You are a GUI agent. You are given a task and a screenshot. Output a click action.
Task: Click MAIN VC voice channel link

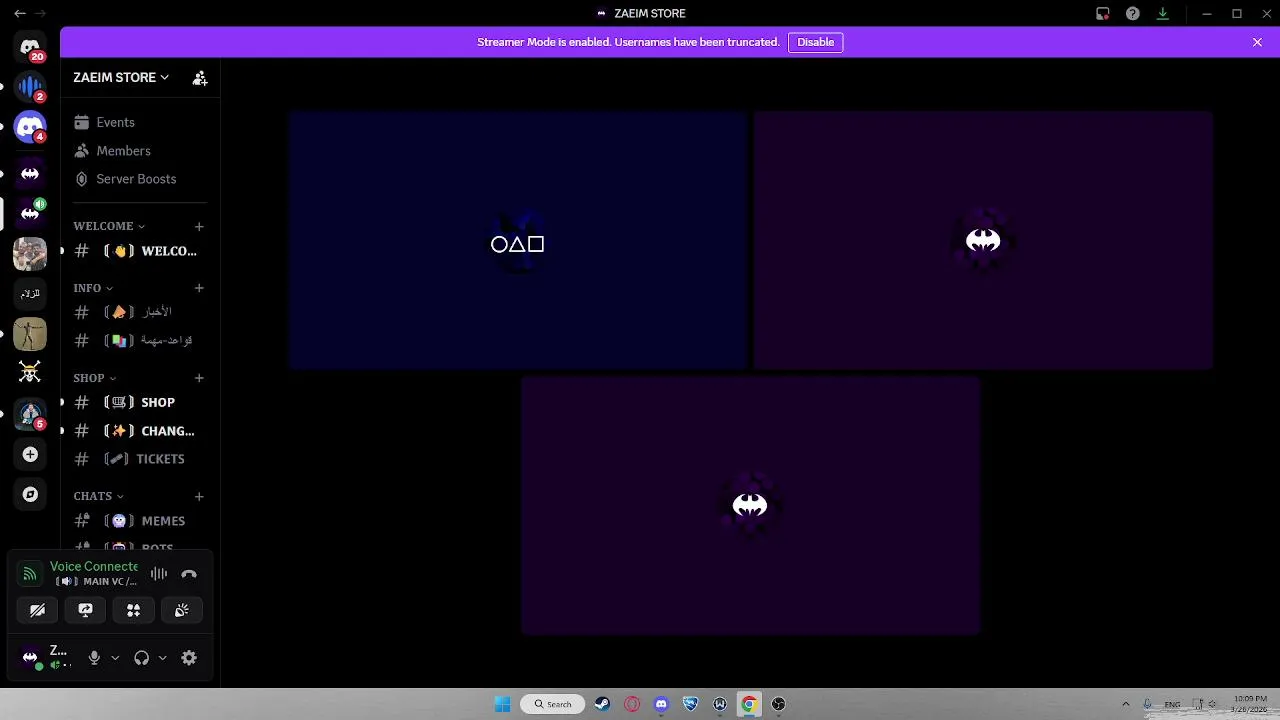[x=97, y=582]
